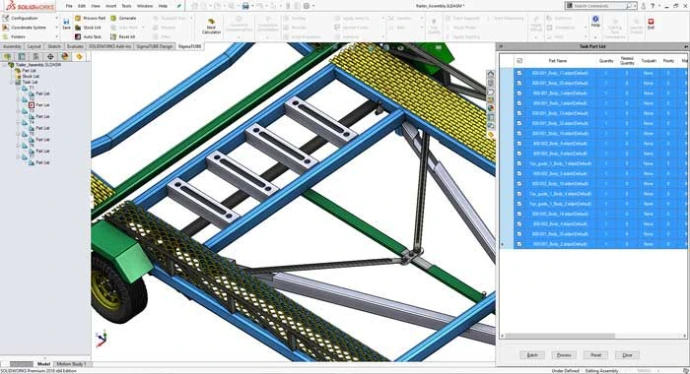Toggle the checkbox for the guide_1_Body_1 row
The width and height of the screenshot is (690, 374).
tap(519, 164)
